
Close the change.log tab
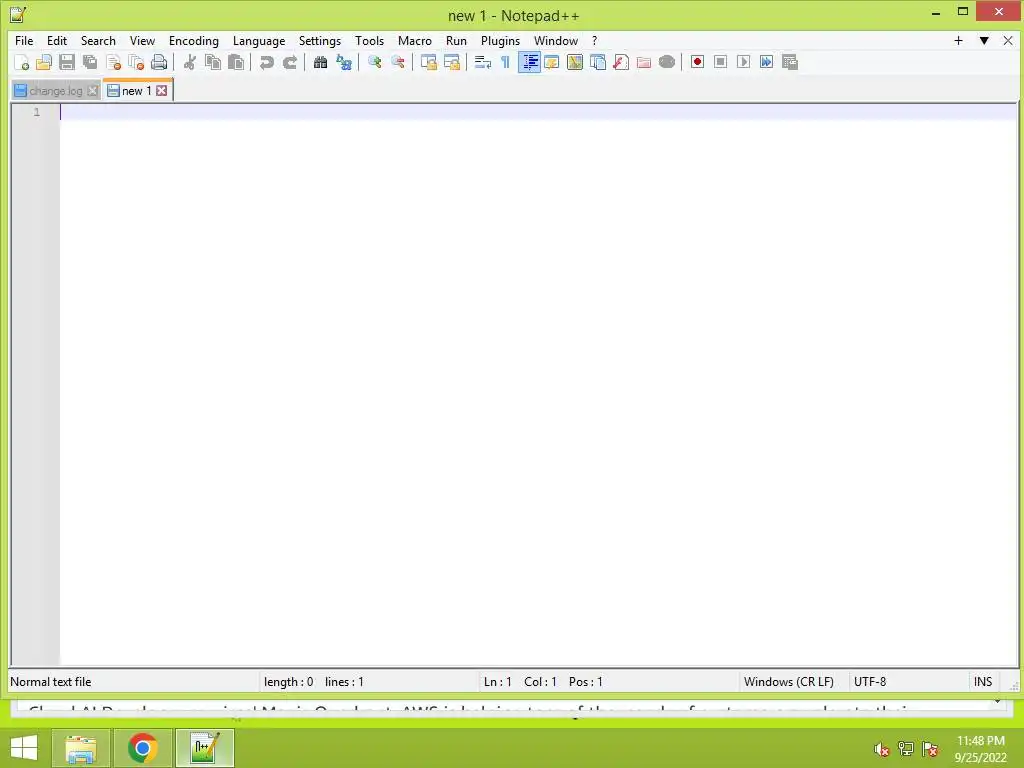[93, 91]
